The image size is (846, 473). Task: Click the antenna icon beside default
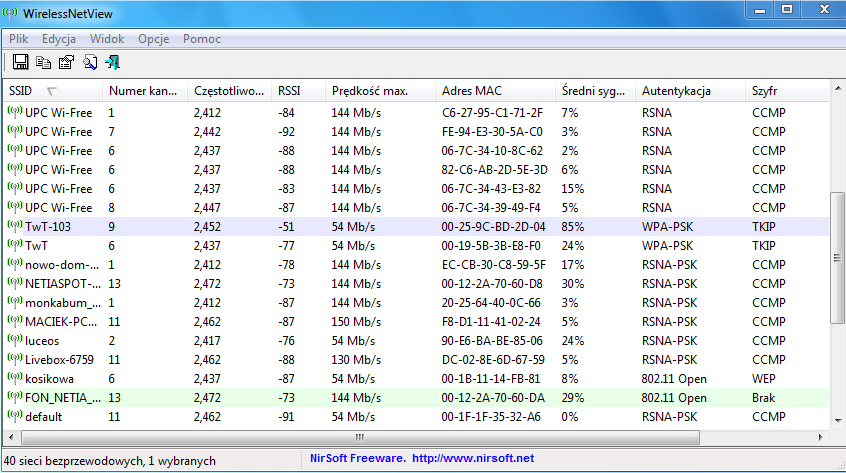tap(15, 416)
